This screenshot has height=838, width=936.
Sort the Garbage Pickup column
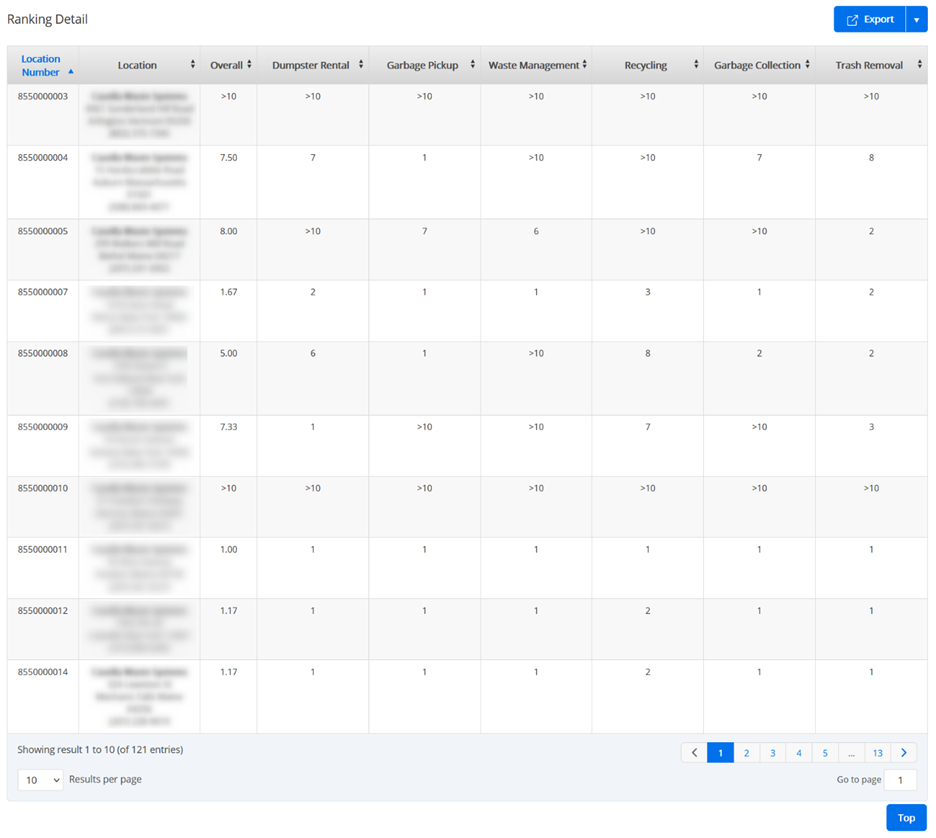click(424, 65)
